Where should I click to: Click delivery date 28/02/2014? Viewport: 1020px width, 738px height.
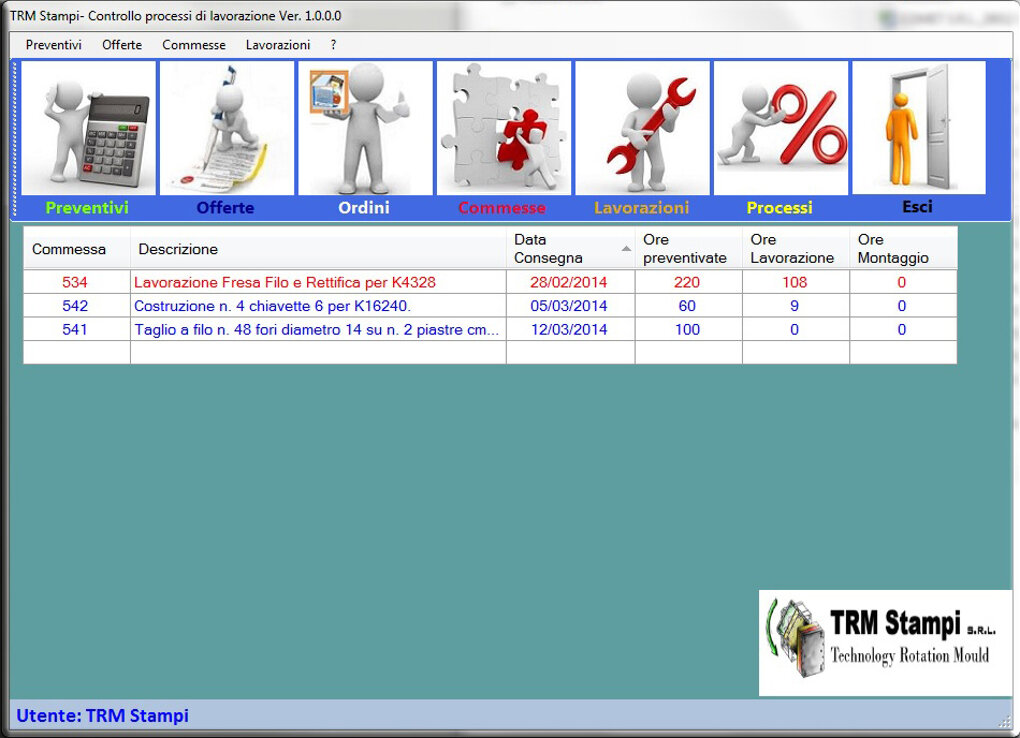(570, 282)
